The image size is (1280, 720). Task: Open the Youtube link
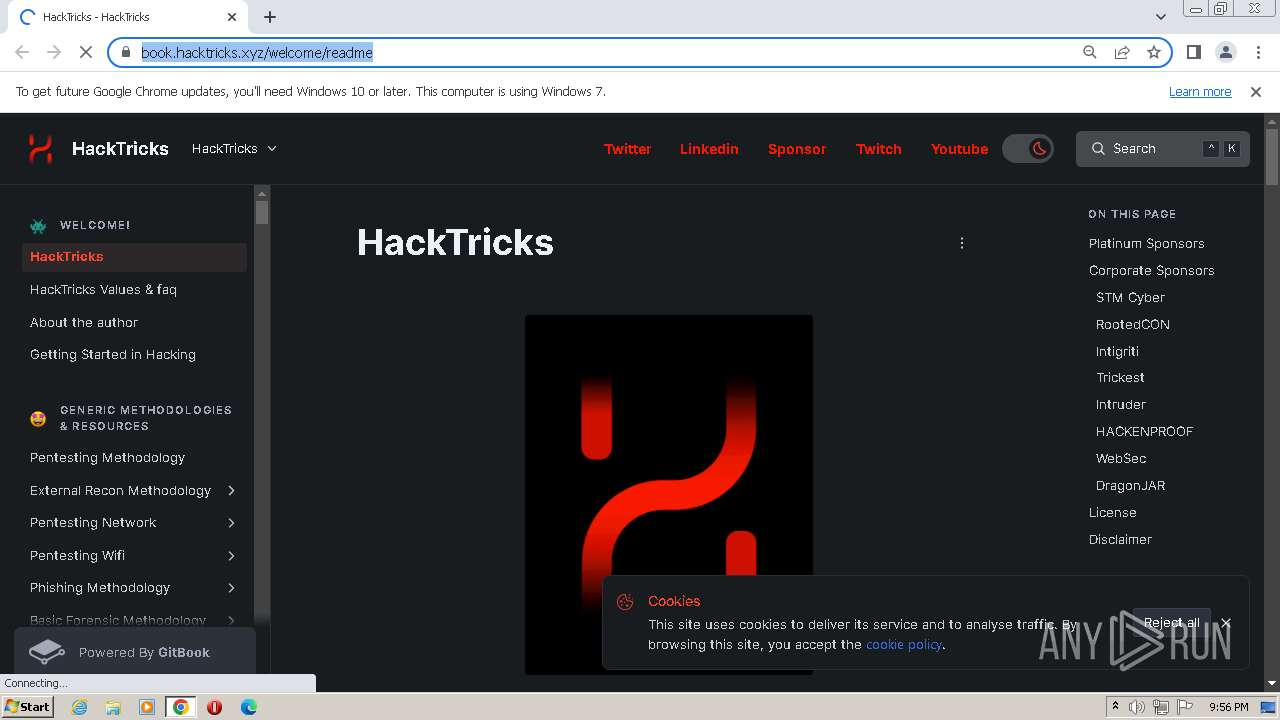pos(959,149)
